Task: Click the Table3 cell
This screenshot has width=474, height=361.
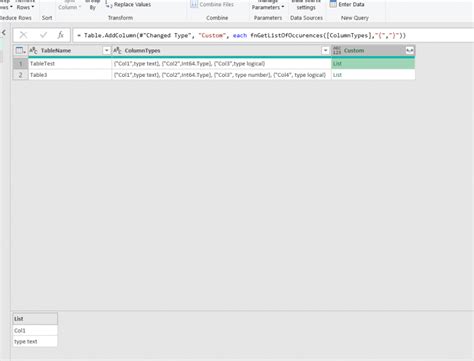Action: click(70, 75)
